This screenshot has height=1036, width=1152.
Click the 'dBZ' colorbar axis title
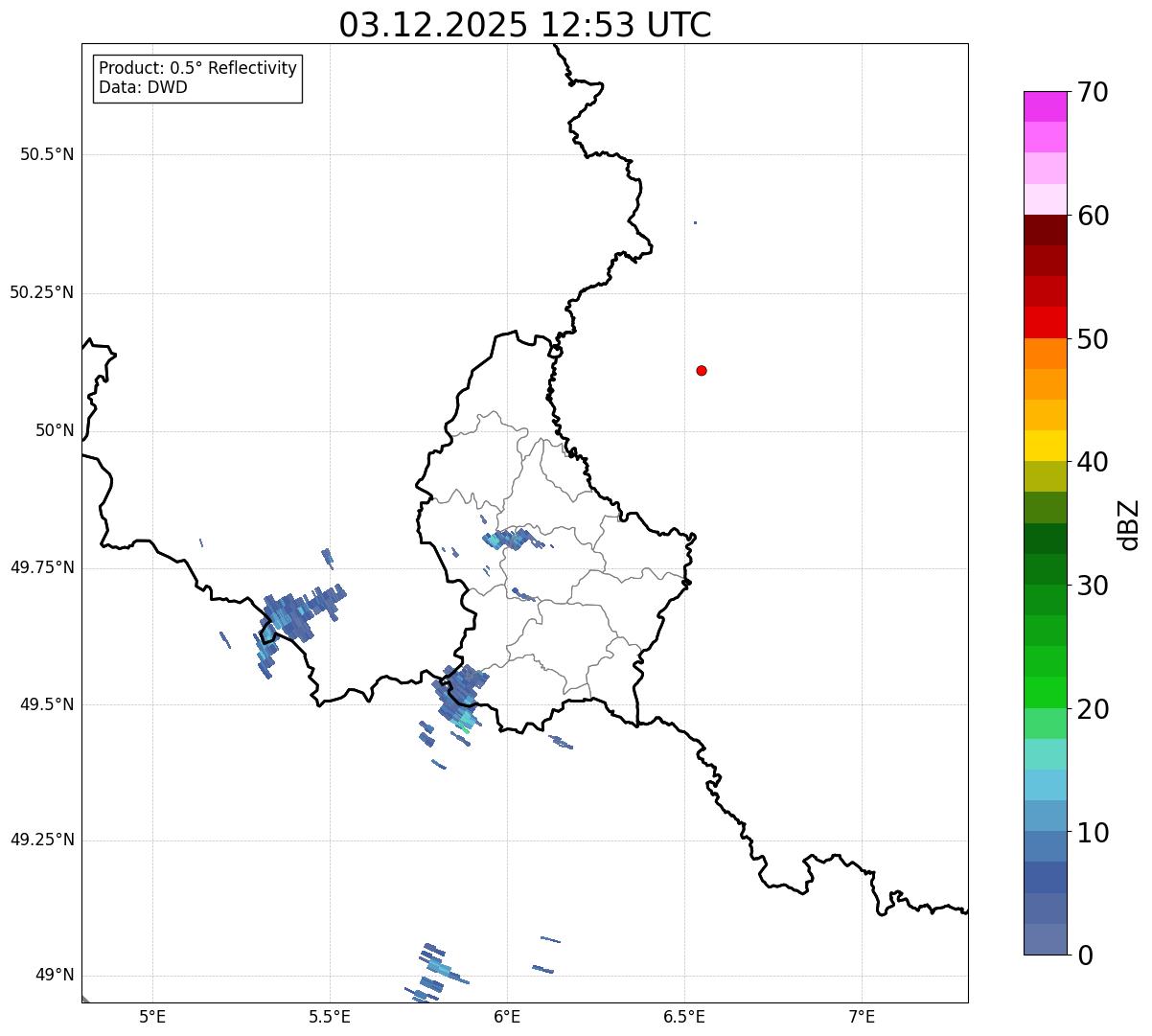pos(1130,524)
